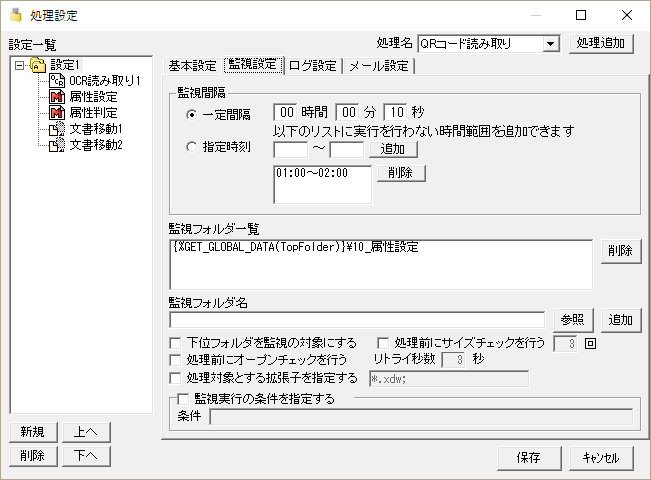This screenshot has height=480, width=651.
Task: Open the 処理名 dropdown arrow
Action: [550, 44]
